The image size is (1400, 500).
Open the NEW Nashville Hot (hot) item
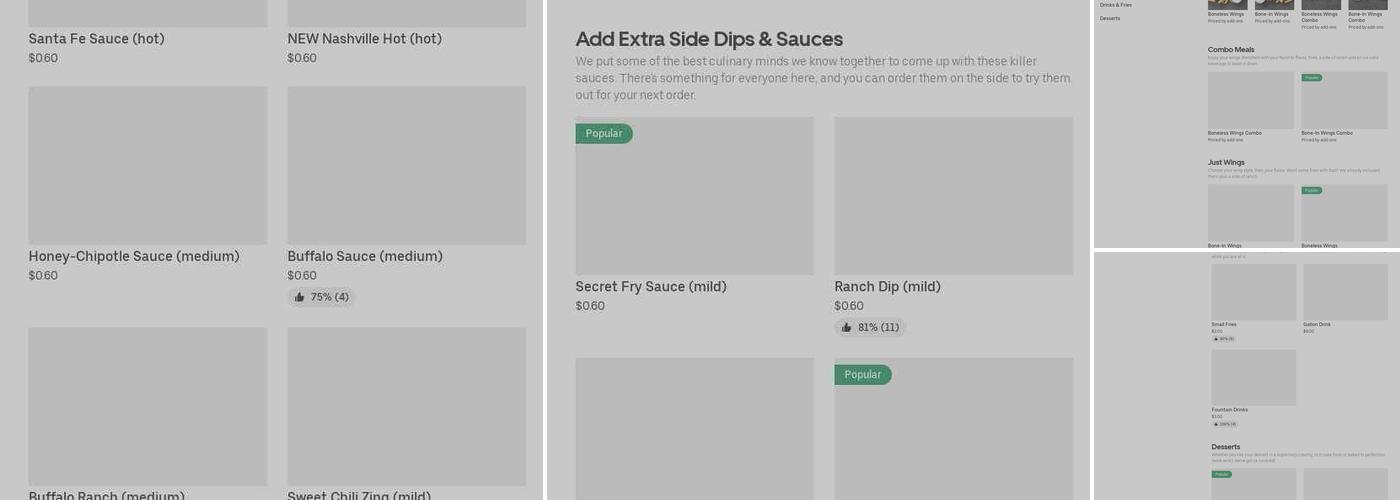[365, 39]
